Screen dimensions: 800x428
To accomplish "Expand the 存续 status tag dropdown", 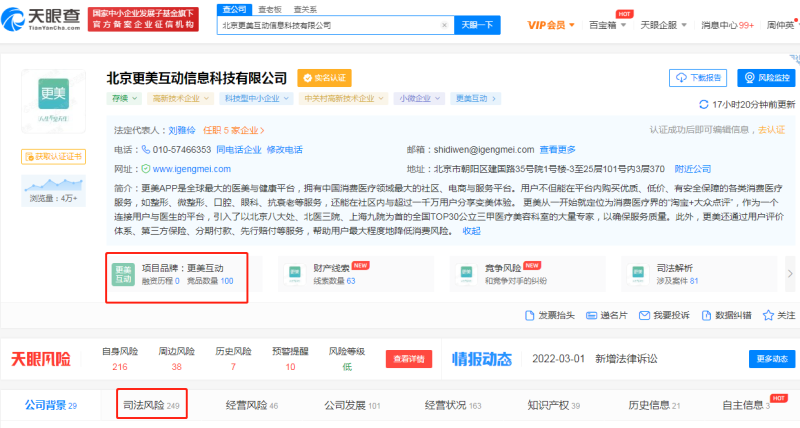I will click(x=124, y=98).
